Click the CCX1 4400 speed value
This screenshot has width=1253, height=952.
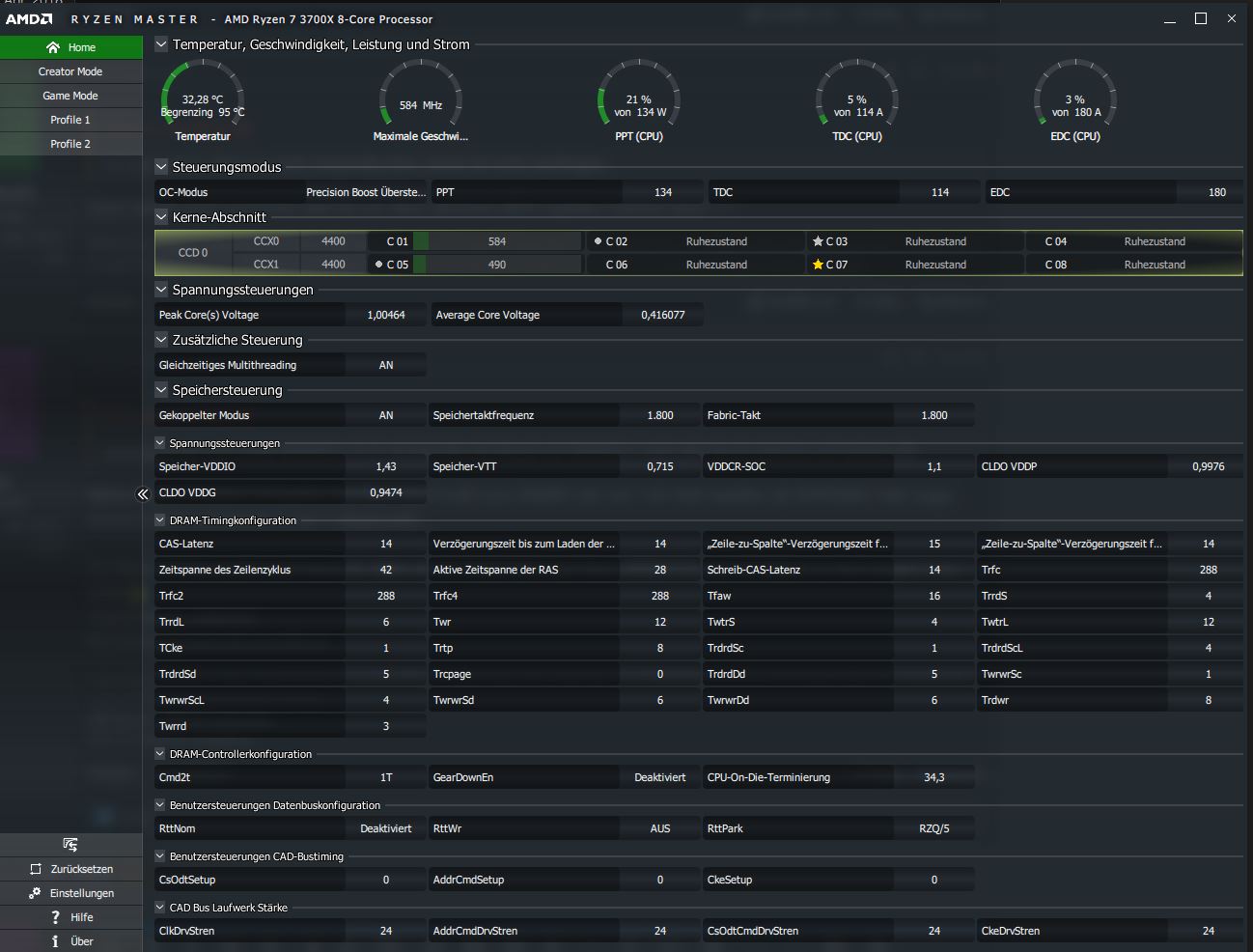(x=333, y=265)
